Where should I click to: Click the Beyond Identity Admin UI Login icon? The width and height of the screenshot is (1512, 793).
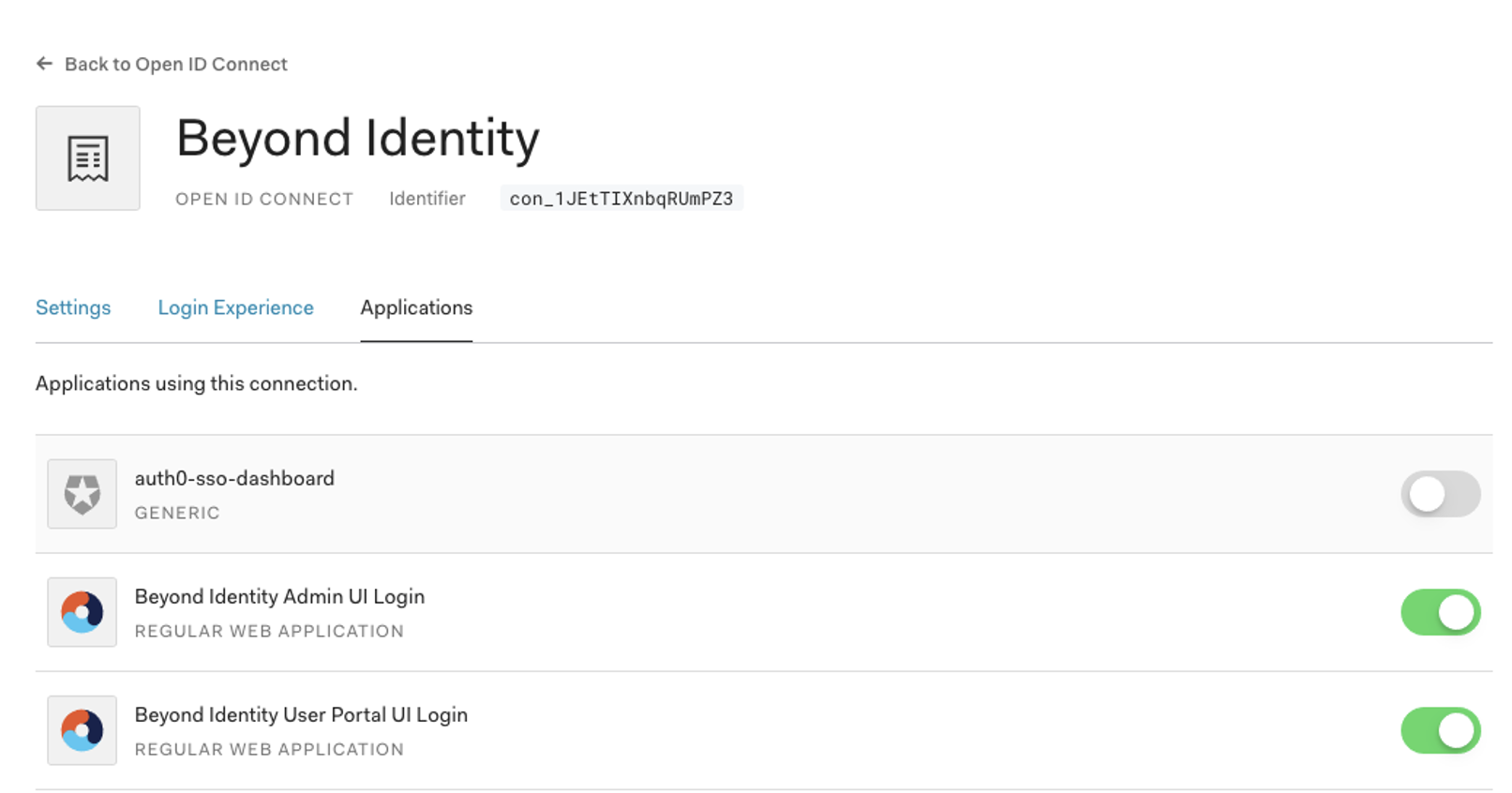tap(82, 612)
